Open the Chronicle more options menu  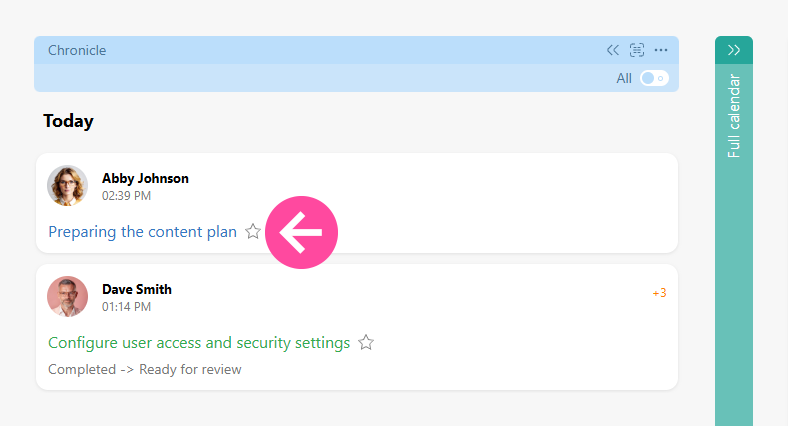[x=661, y=50]
